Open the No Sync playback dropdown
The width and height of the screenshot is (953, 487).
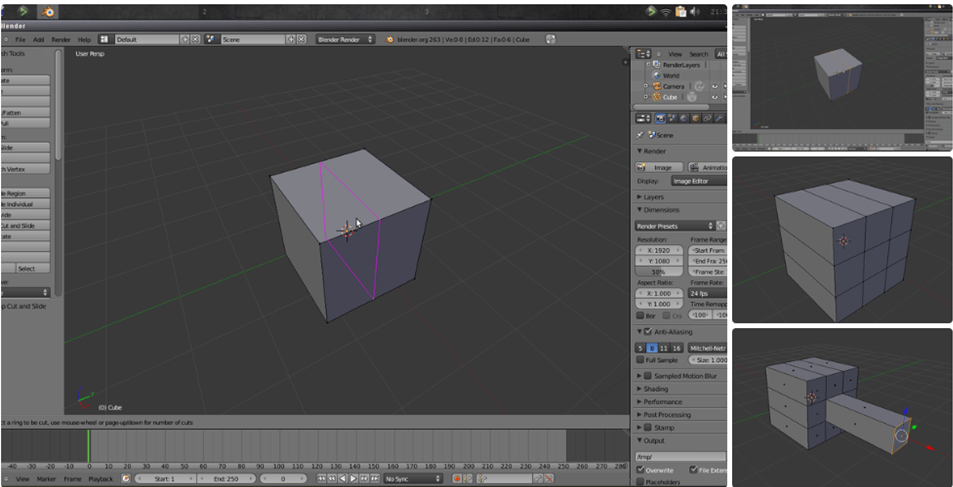point(413,479)
